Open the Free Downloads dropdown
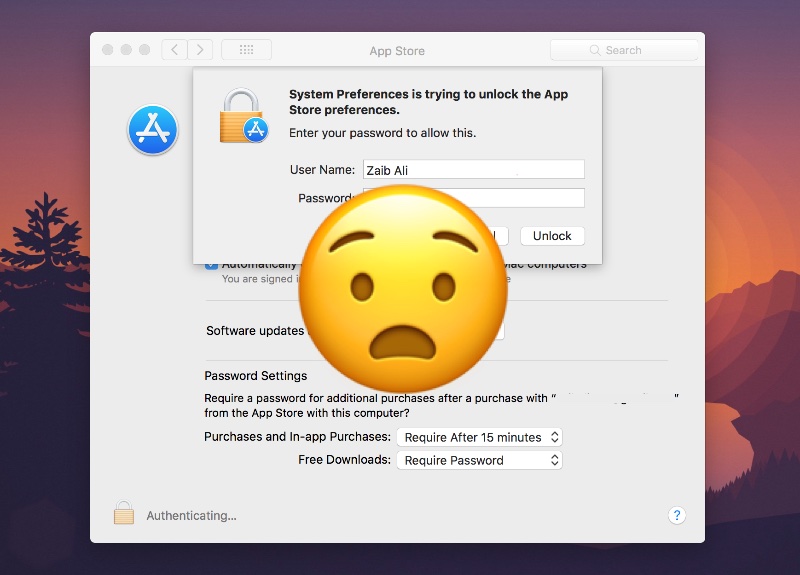 point(480,460)
